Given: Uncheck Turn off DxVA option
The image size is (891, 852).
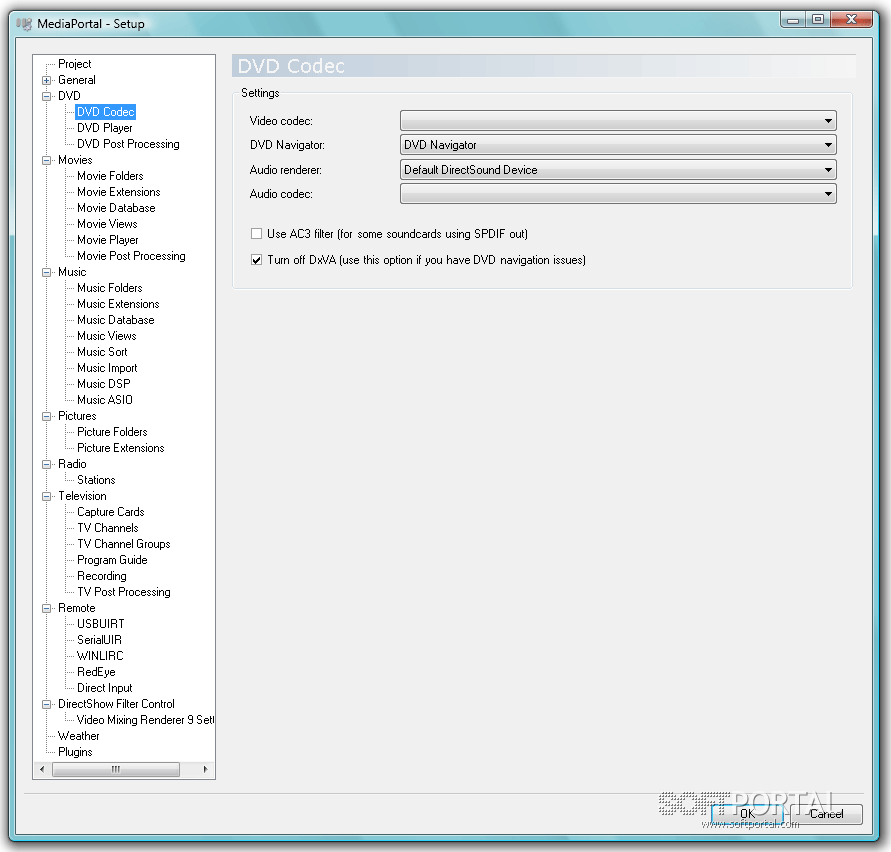Looking at the screenshot, I should 256,260.
